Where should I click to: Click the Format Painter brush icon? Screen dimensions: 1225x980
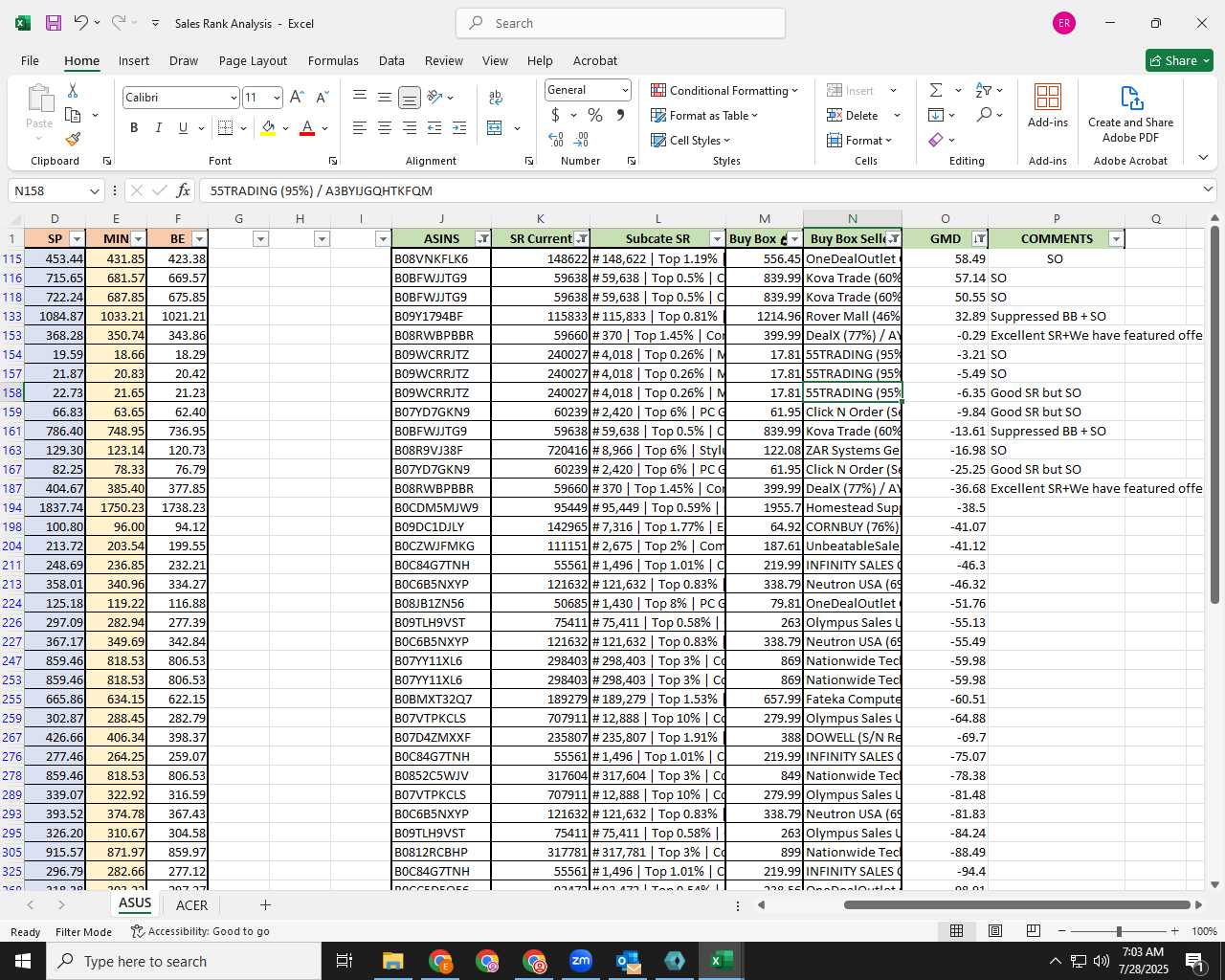(73, 140)
